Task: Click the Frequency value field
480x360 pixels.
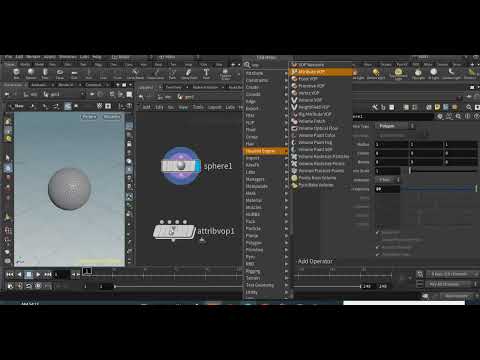Action: point(388,189)
